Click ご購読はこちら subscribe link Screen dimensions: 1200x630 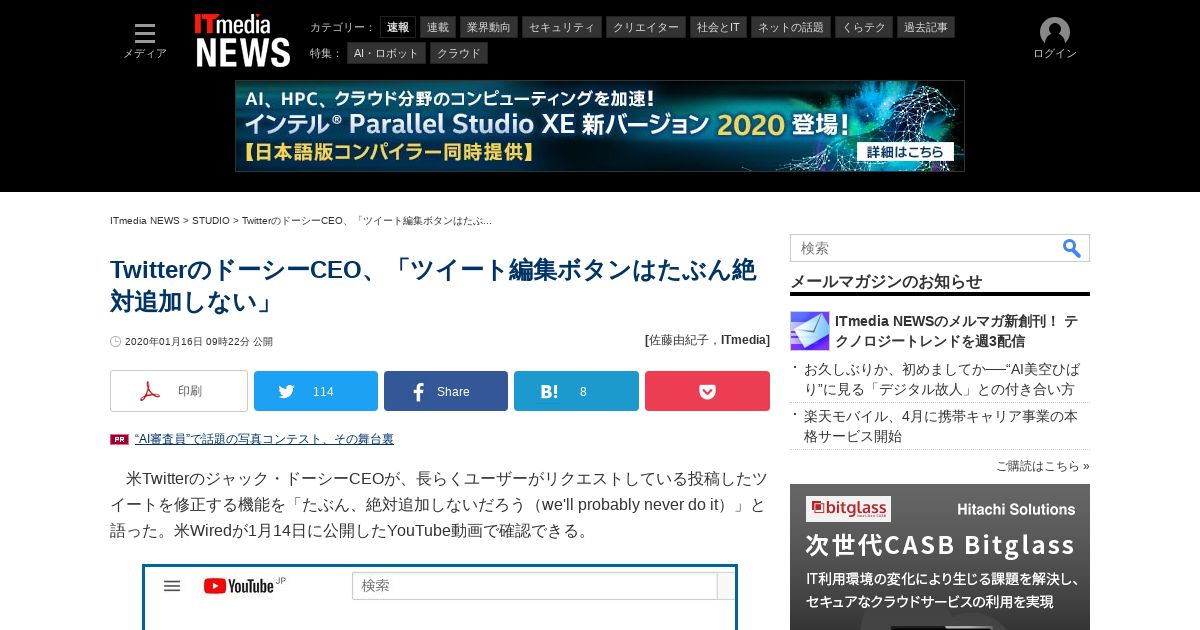click(x=1042, y=466)
